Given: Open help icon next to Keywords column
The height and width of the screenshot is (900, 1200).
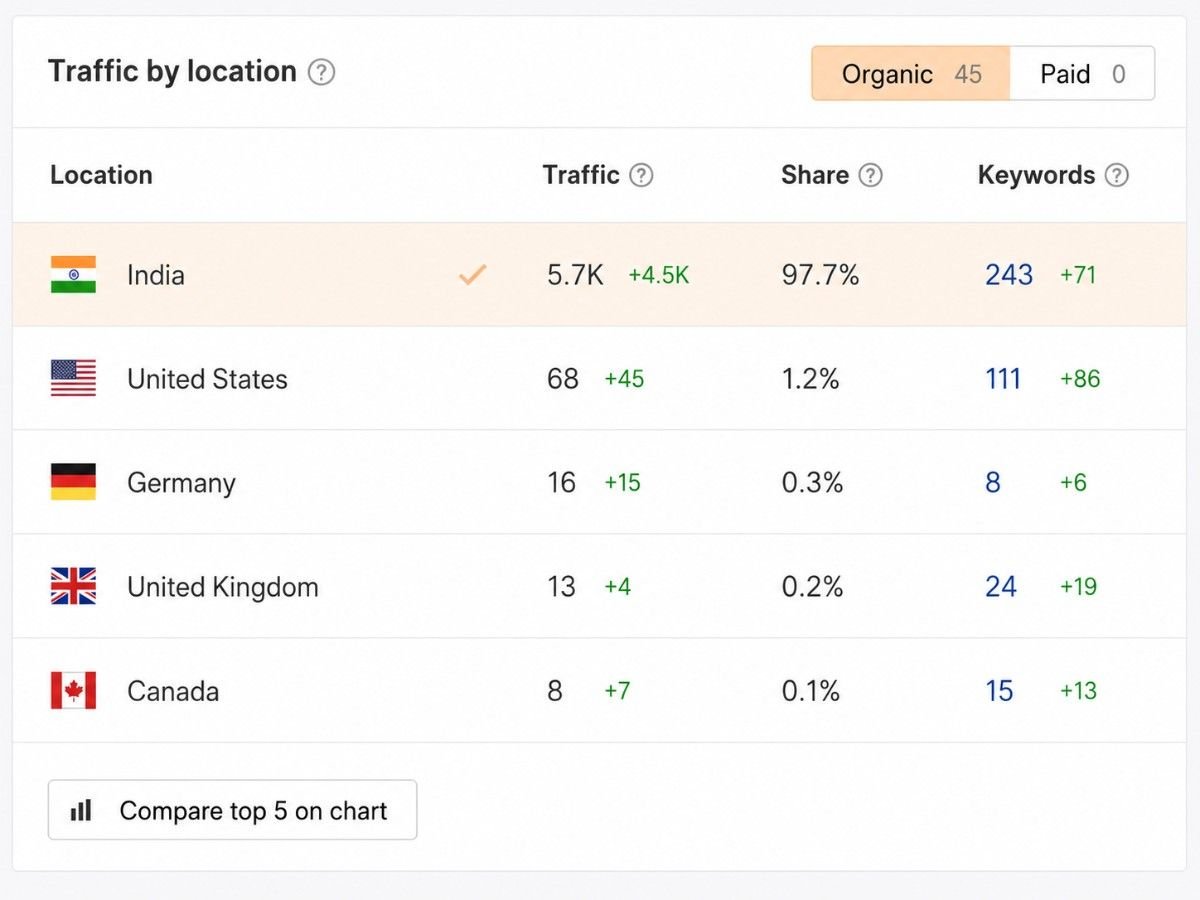Looking at the screenshot, I should 1117,176.
